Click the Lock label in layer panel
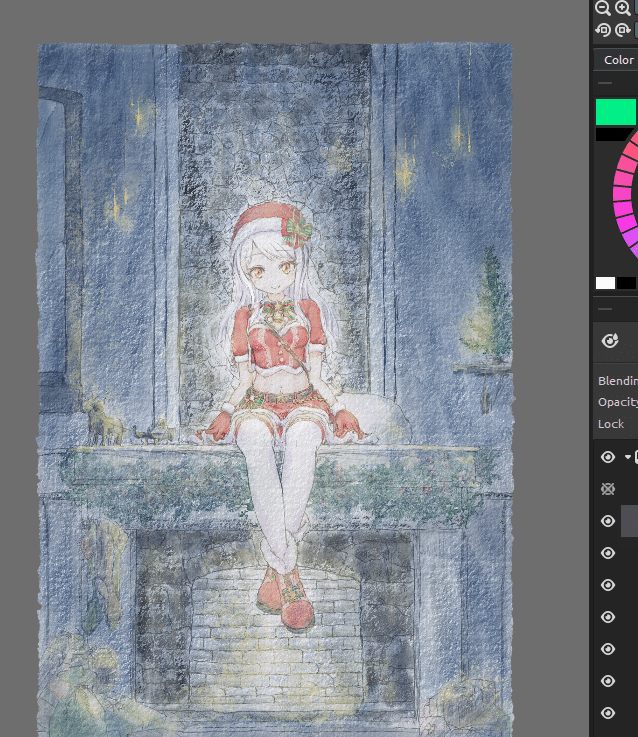This screenshot has height=737, width=638. (611, 423)
